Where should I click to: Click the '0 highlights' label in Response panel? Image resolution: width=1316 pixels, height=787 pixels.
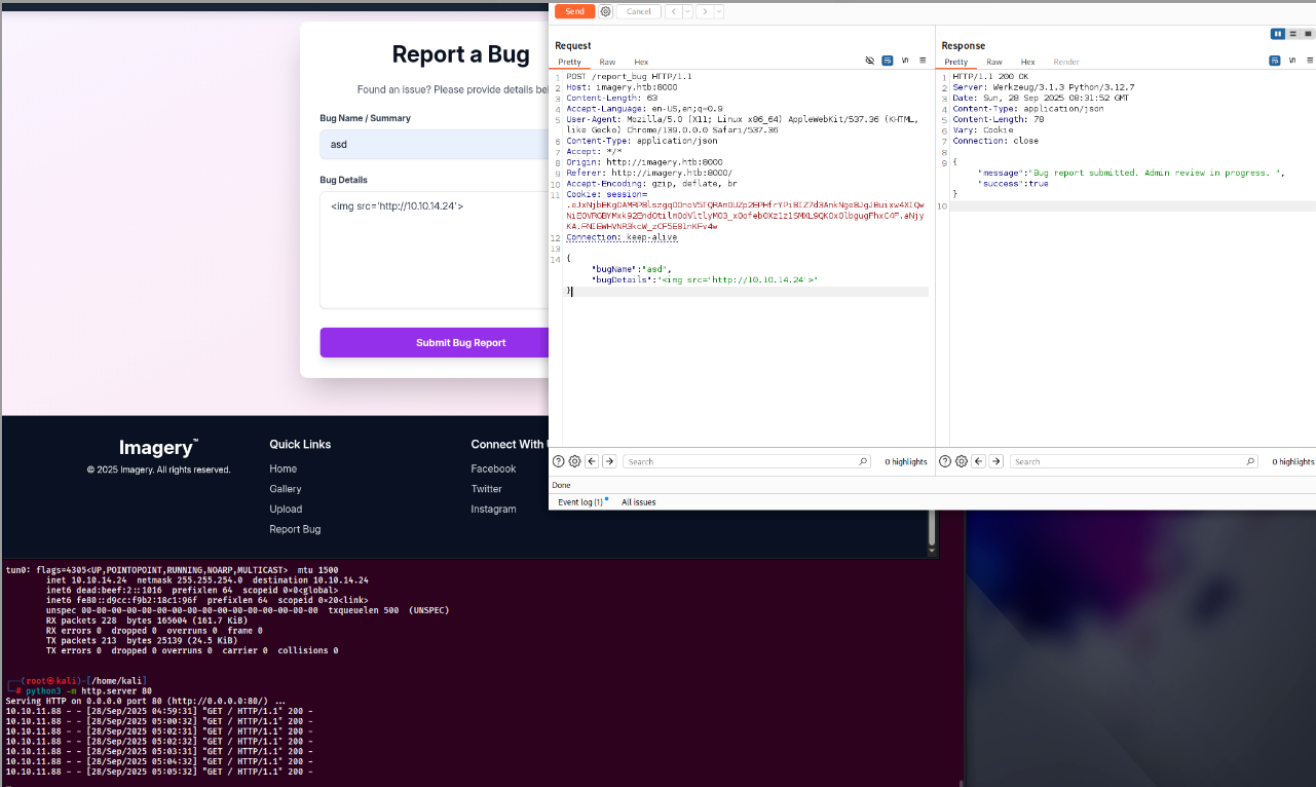[1293, 462]
